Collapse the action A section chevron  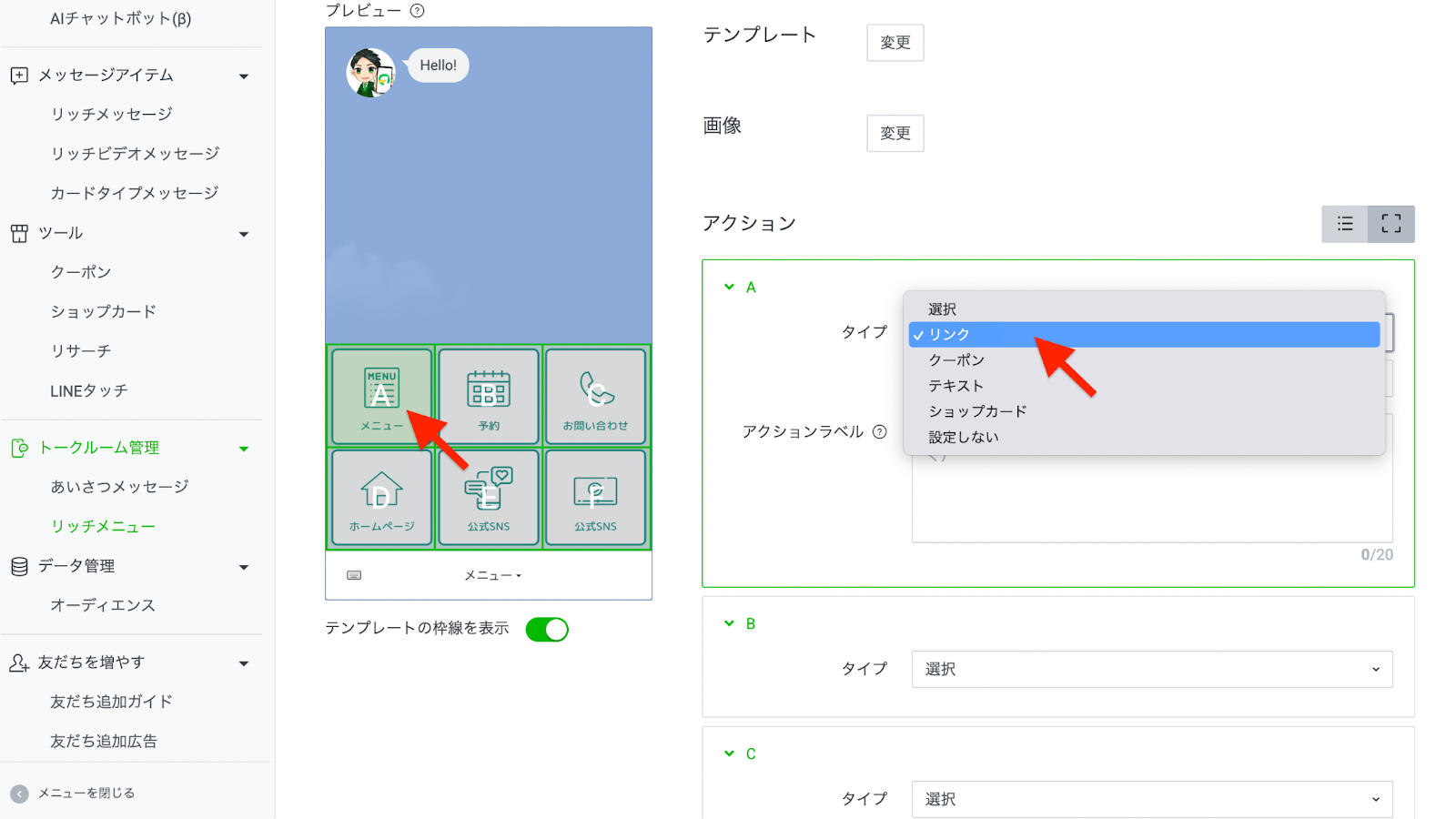click(729, 287)
